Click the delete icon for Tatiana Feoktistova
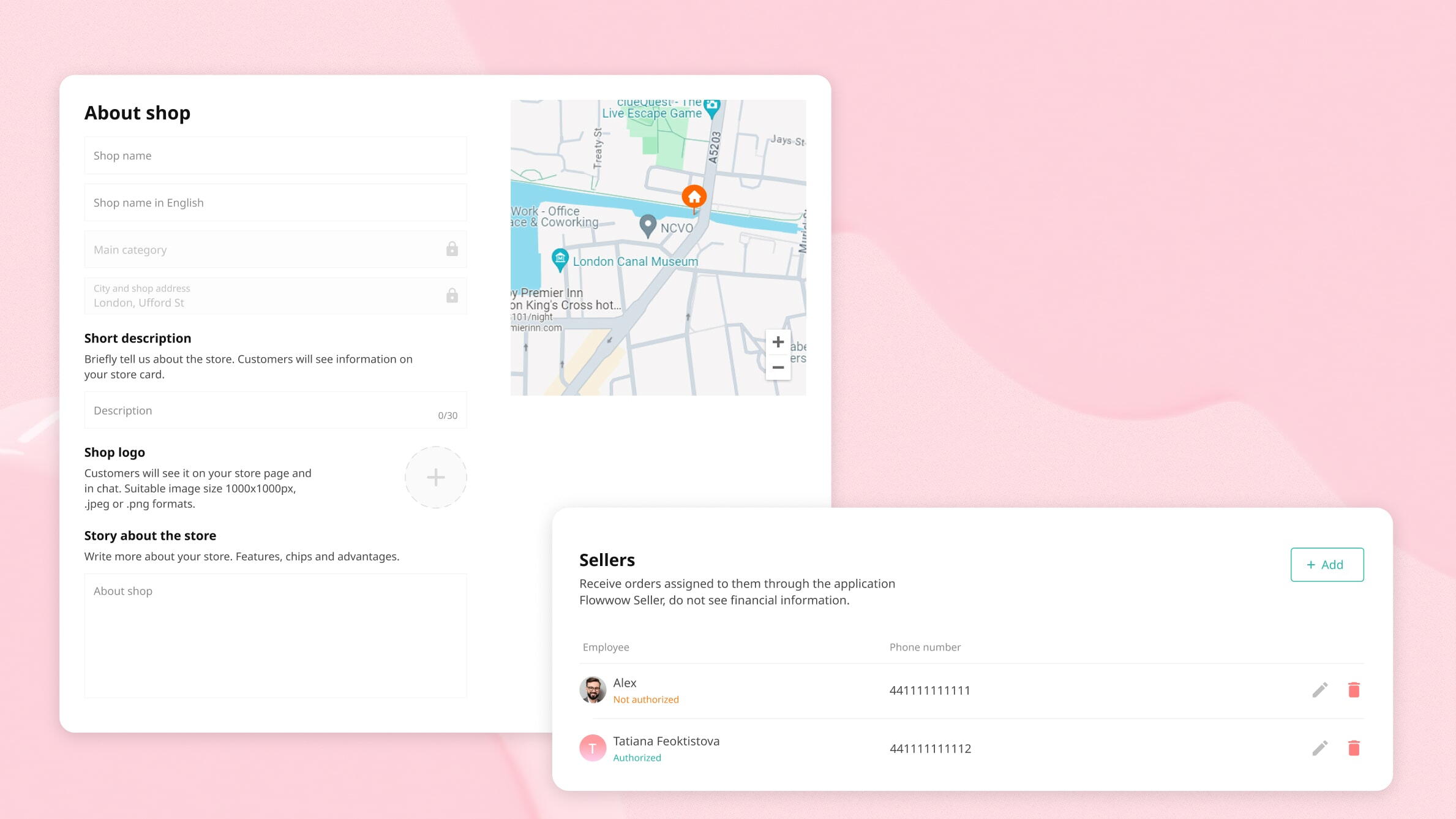 coord(1354,748)
